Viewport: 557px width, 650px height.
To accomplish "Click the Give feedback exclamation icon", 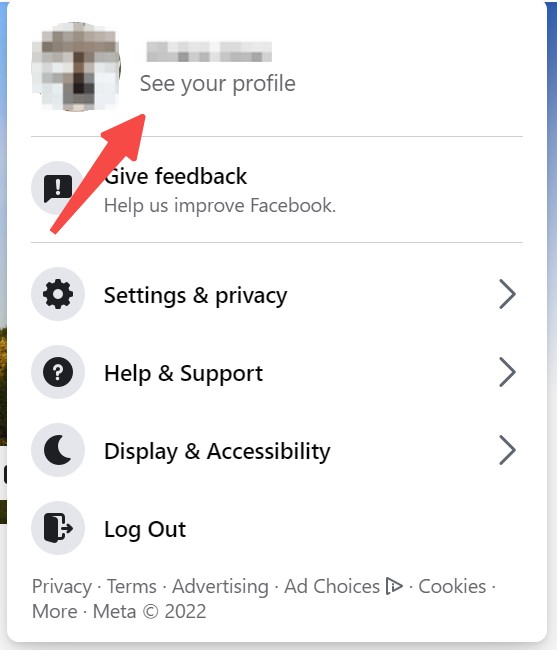I will coord(58,188).
